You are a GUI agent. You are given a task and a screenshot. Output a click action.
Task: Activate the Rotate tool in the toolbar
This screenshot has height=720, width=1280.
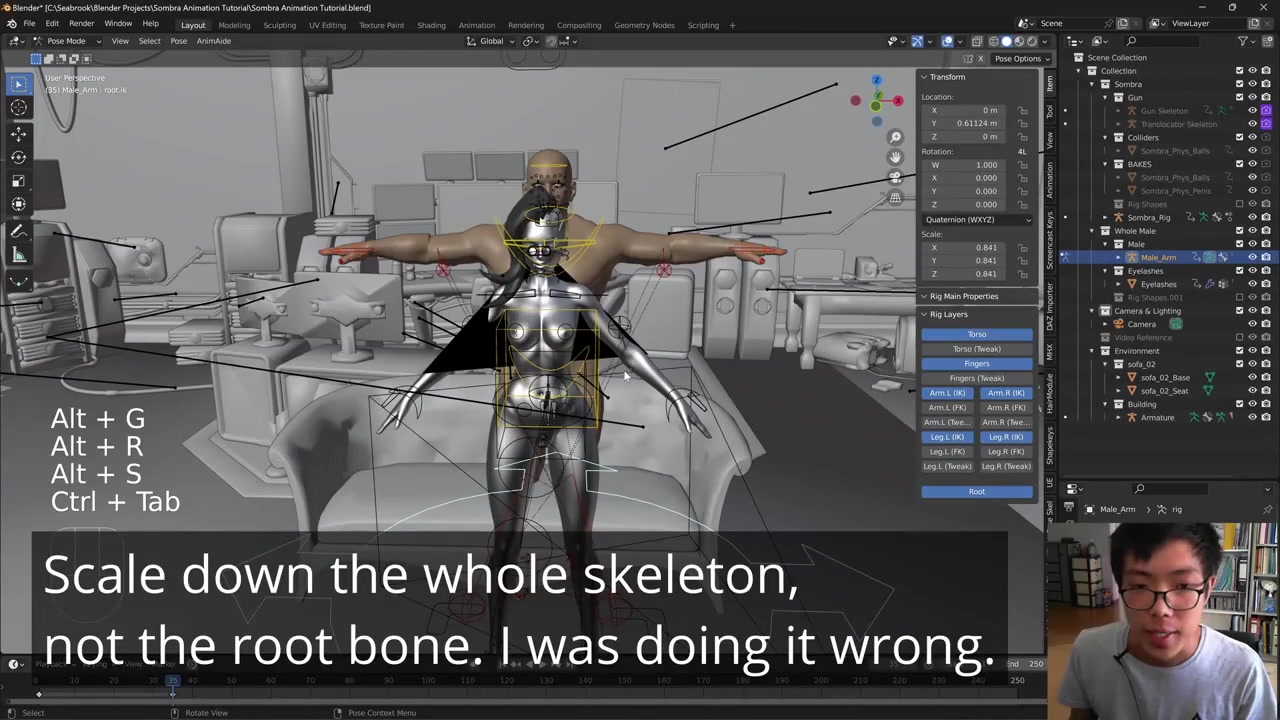coord(18,157)
